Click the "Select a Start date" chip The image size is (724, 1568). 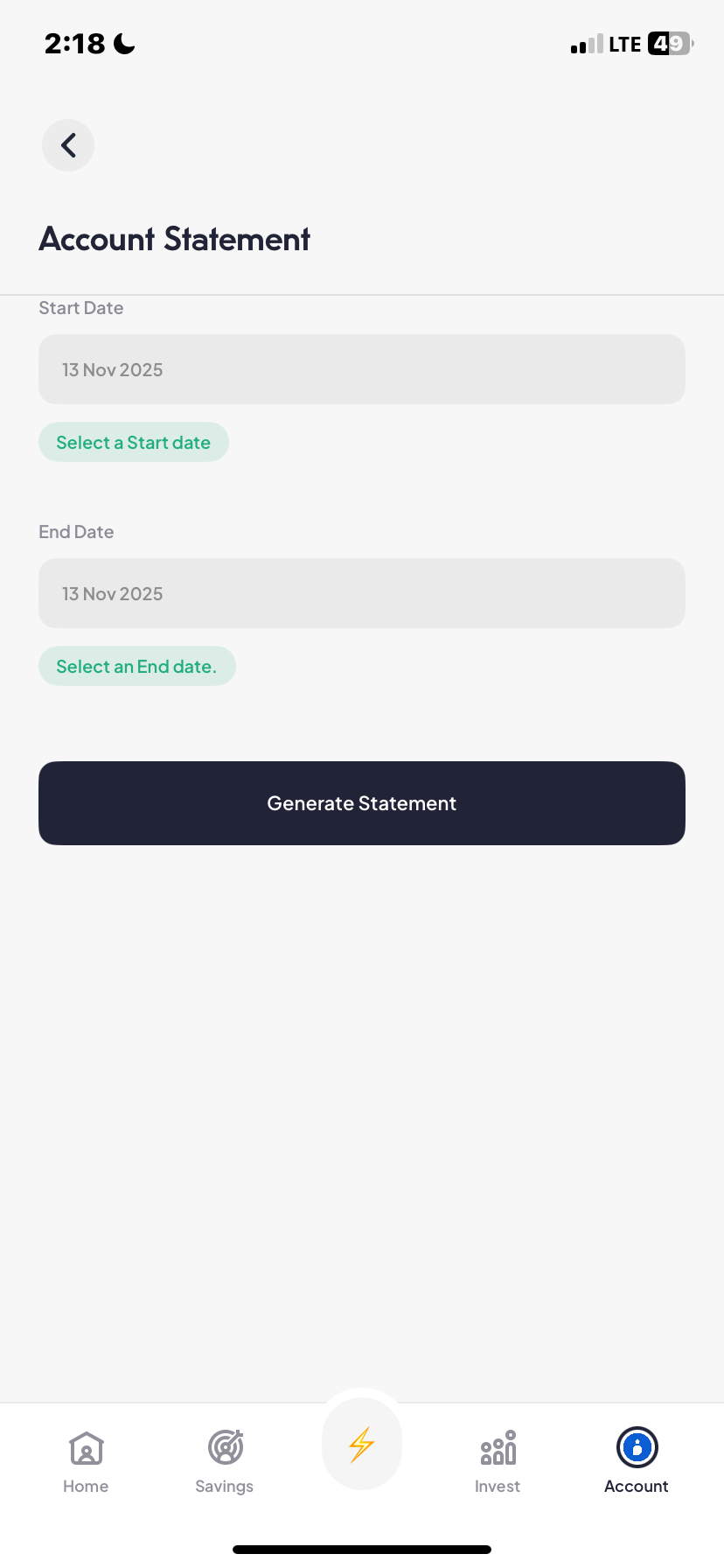[134, 443]
